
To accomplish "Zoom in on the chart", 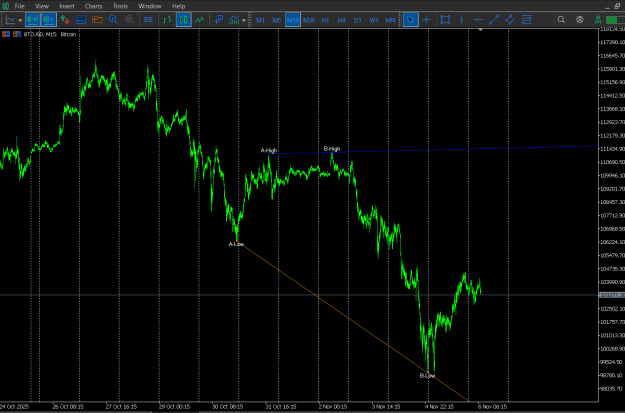I will click(114, 20).
